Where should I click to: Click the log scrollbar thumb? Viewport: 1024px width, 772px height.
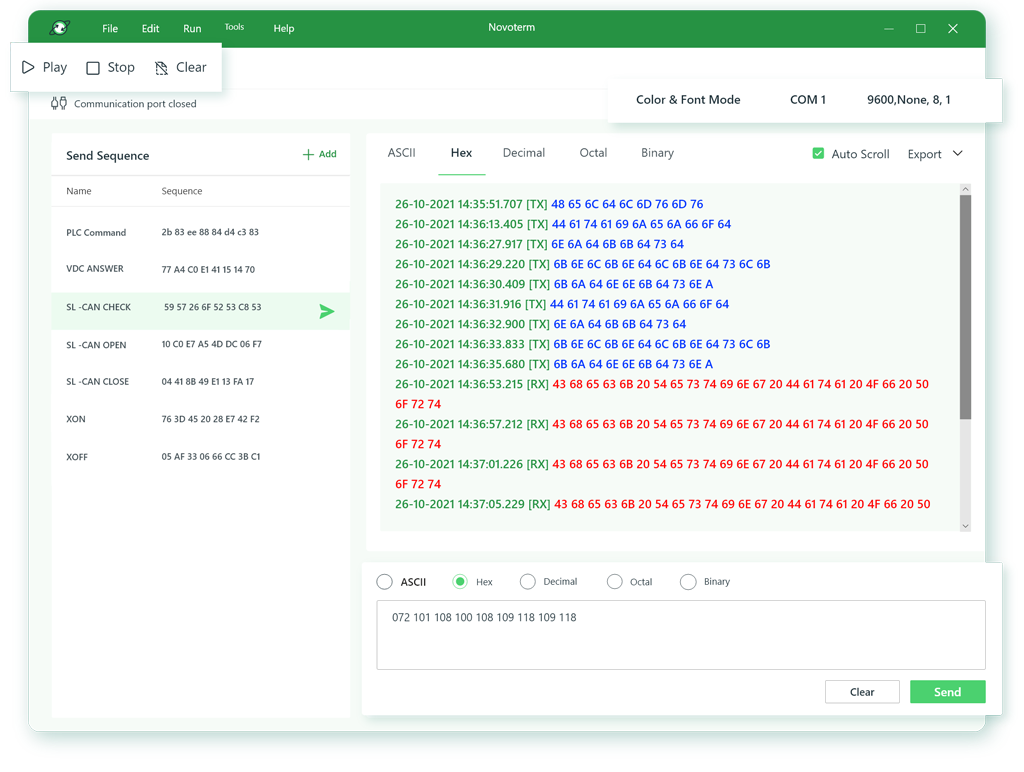click(x=965, y=307)
